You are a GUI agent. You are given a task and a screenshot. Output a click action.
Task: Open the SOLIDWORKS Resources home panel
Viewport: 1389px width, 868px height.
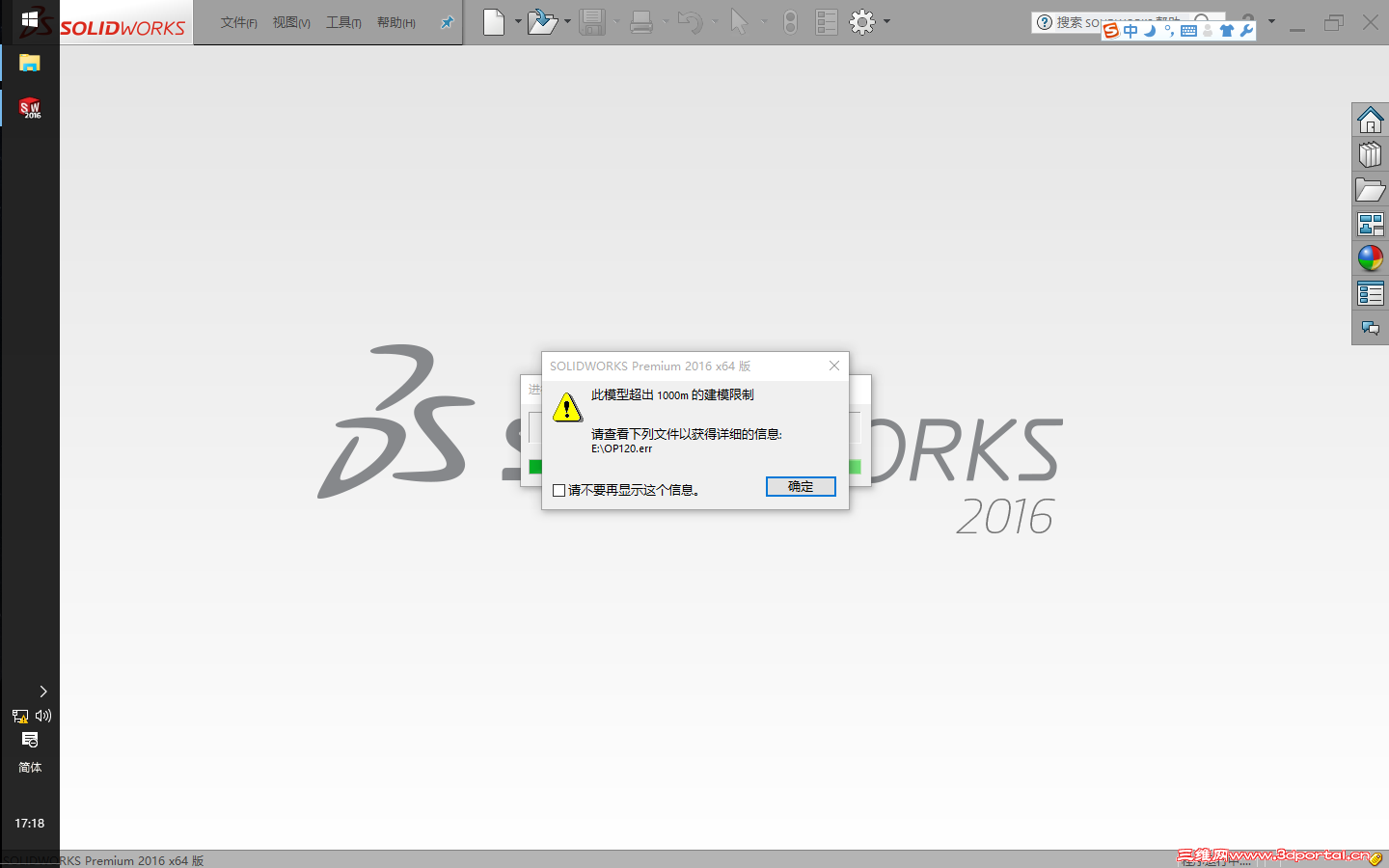(1370, 120)
